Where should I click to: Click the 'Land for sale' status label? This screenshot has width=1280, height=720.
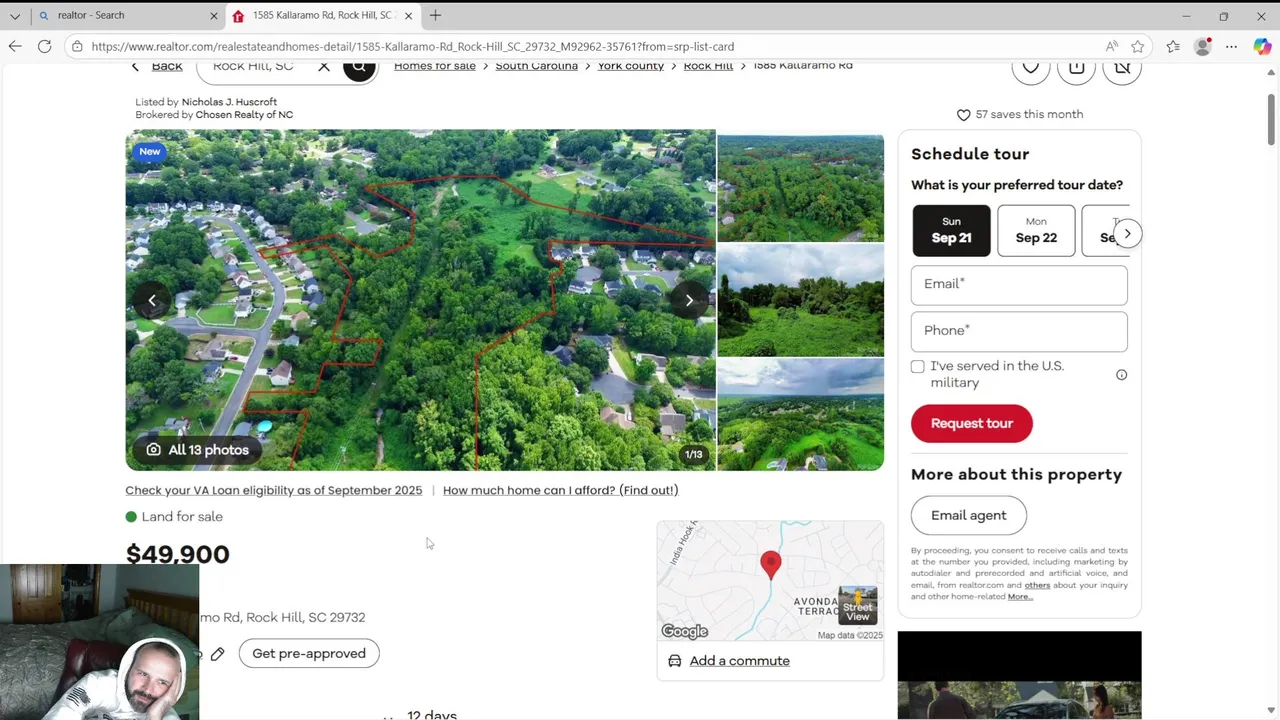tap(182, 517)
